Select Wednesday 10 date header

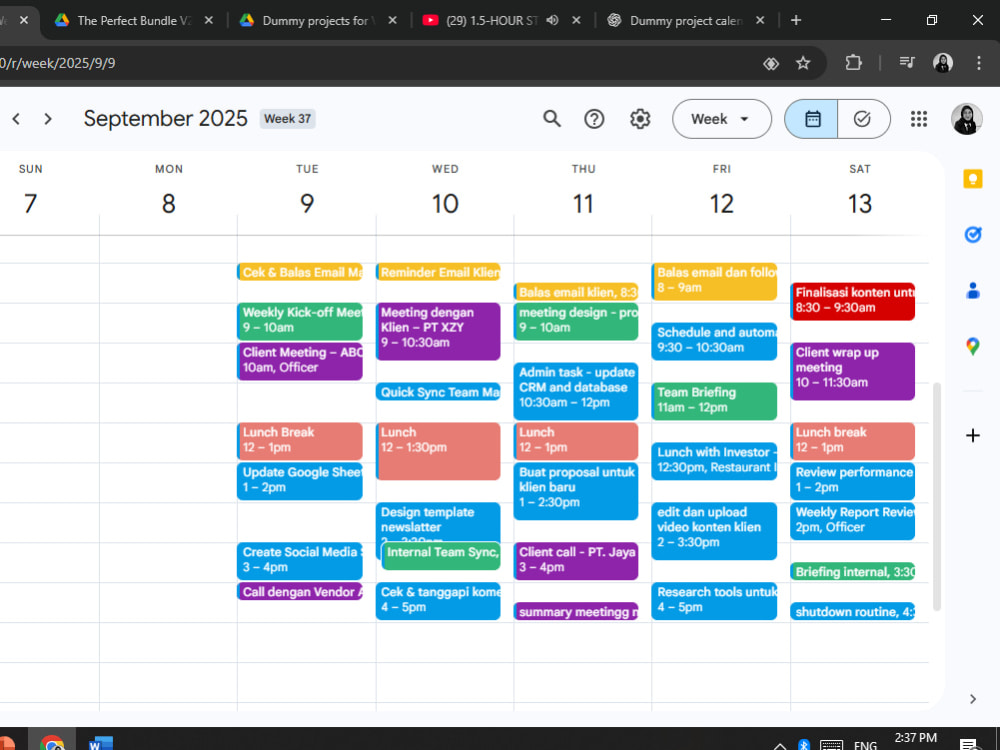pyautogui.click(x=445, y=203)
